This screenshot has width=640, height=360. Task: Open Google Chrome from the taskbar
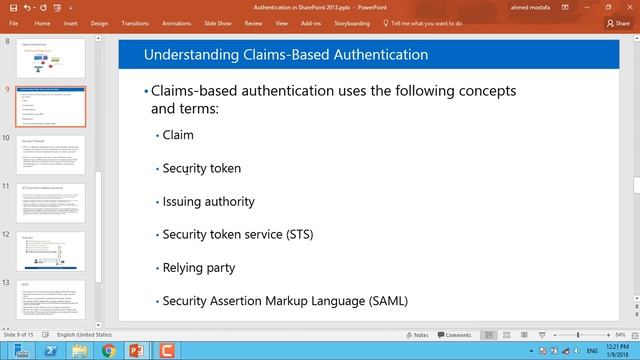coord(109,351)
